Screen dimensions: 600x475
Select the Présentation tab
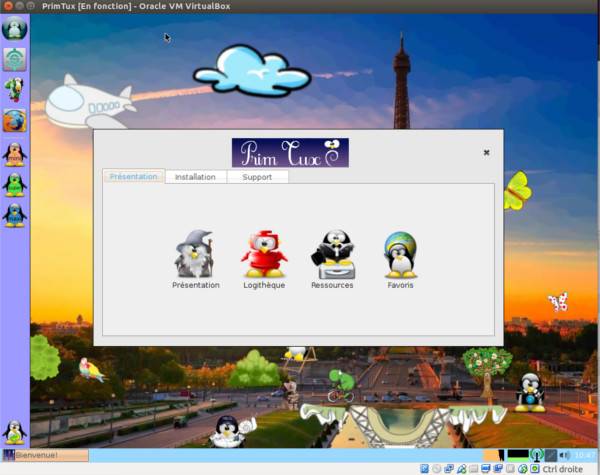134,176
